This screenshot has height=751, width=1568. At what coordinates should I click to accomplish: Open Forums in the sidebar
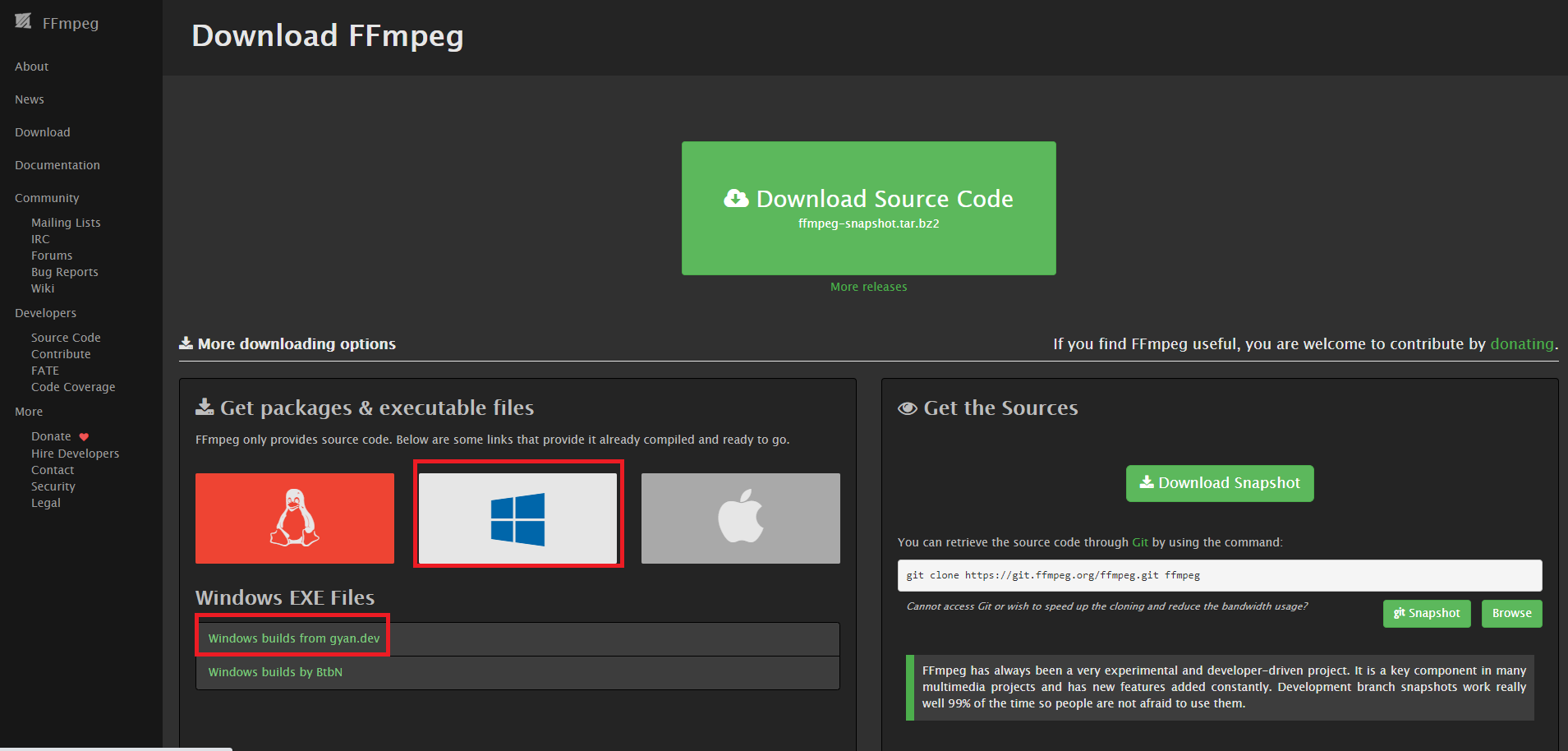point(52,256)
